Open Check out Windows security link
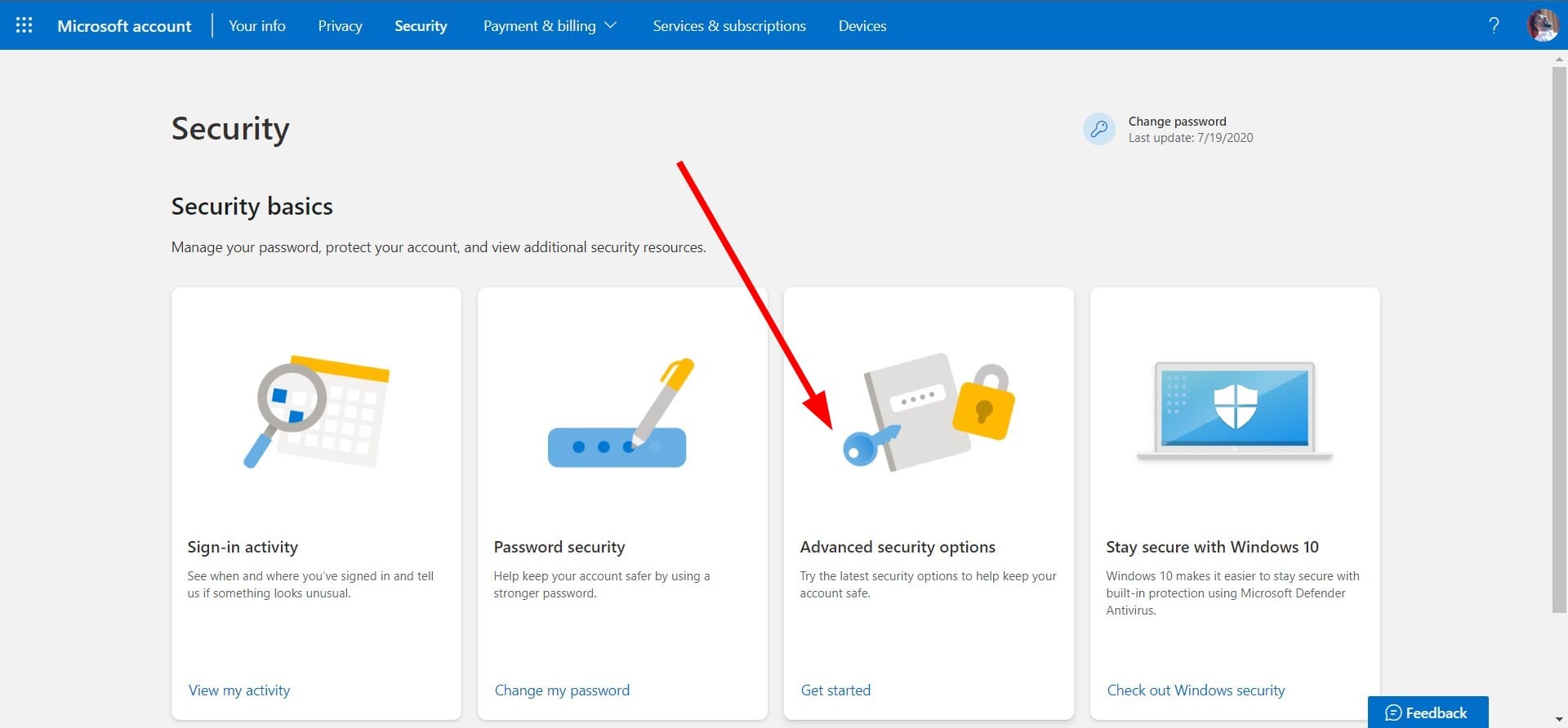 click(1196, 690)
